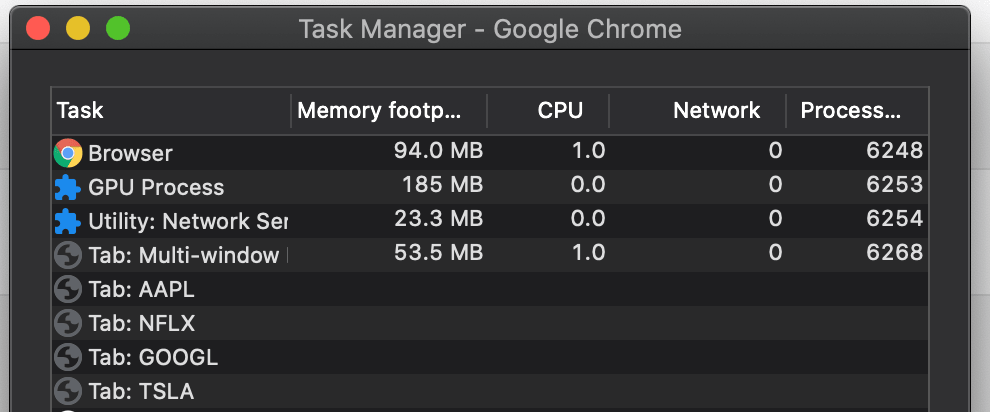Click the globe icon beside Tab: NFLX
990x412 pixels.
click(68, 323)
